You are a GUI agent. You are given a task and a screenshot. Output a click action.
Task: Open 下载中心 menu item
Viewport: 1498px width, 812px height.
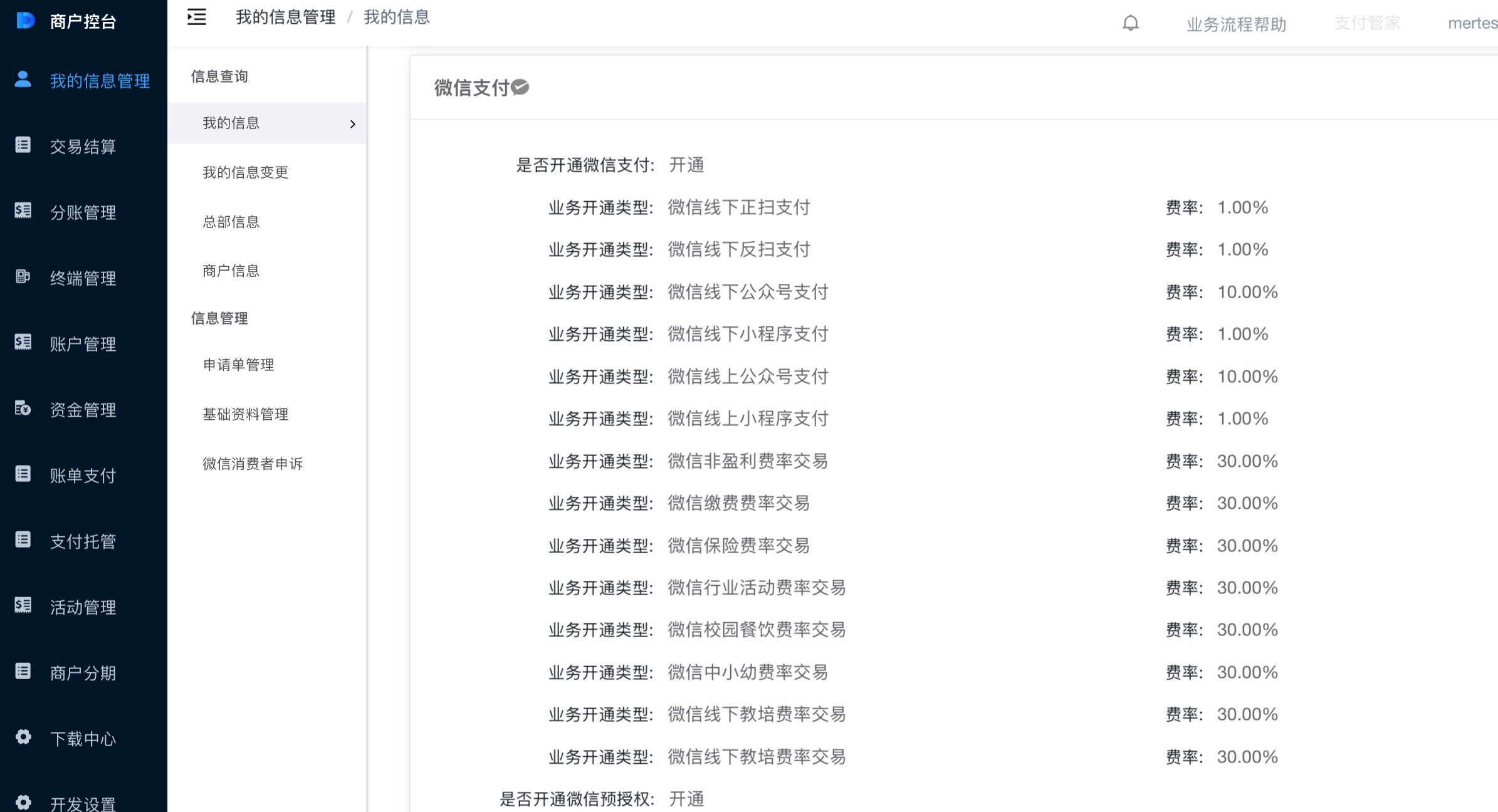[83, 739]
